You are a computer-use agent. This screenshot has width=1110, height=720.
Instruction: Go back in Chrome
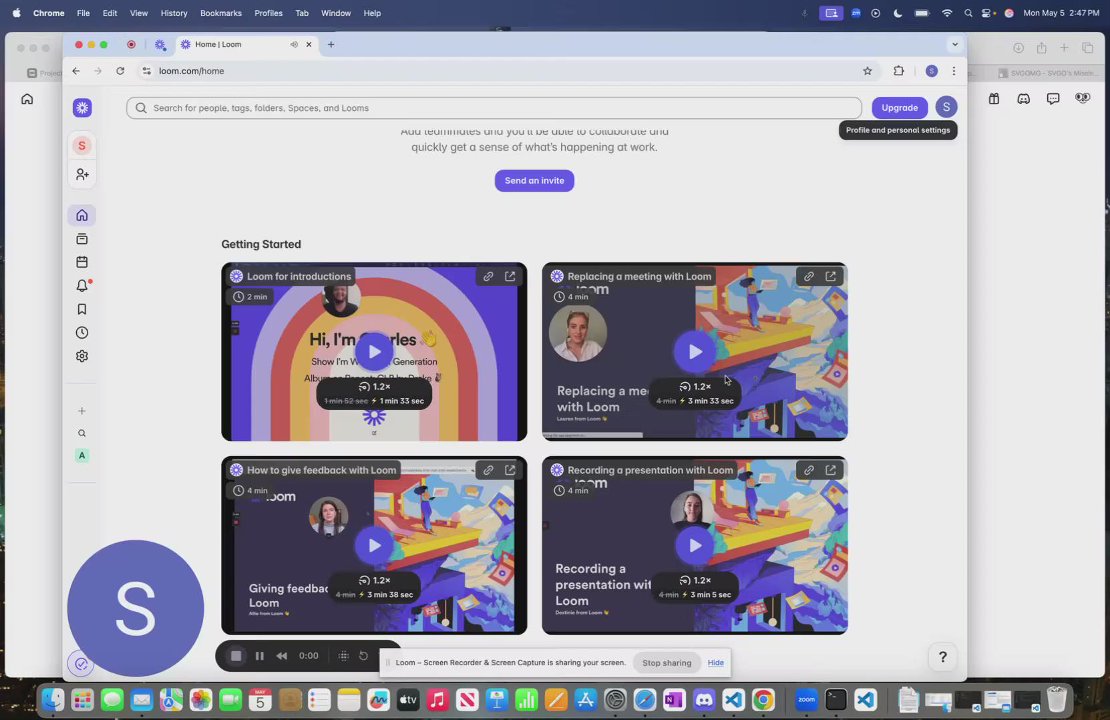tap(76, 71)
